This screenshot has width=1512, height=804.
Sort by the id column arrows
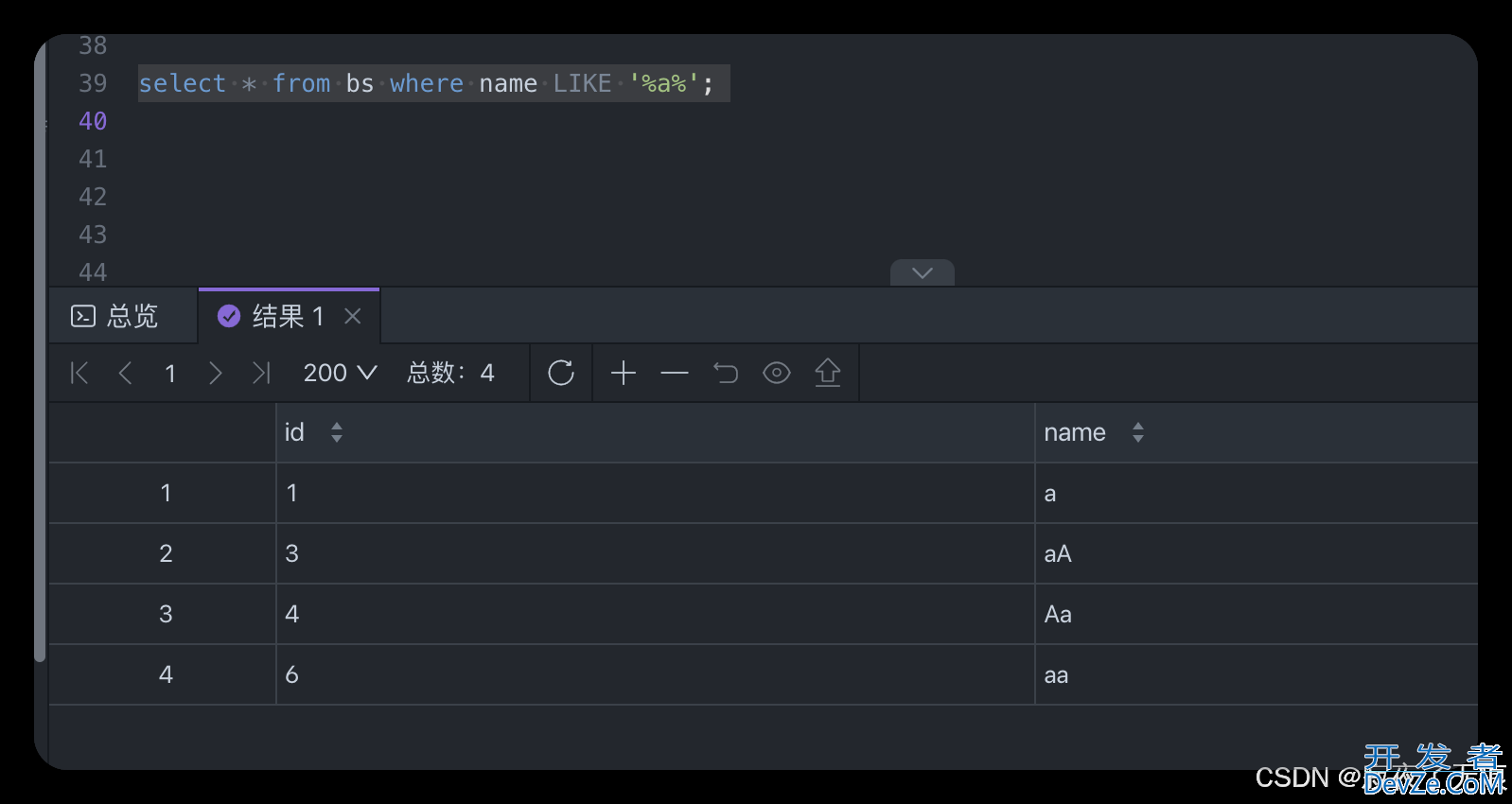click(337, 432)
